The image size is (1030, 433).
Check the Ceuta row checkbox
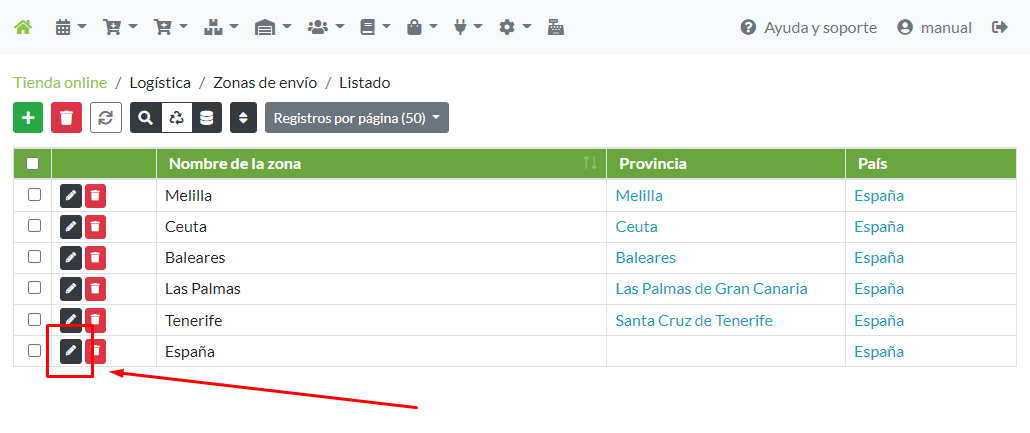tap(34, 225)
